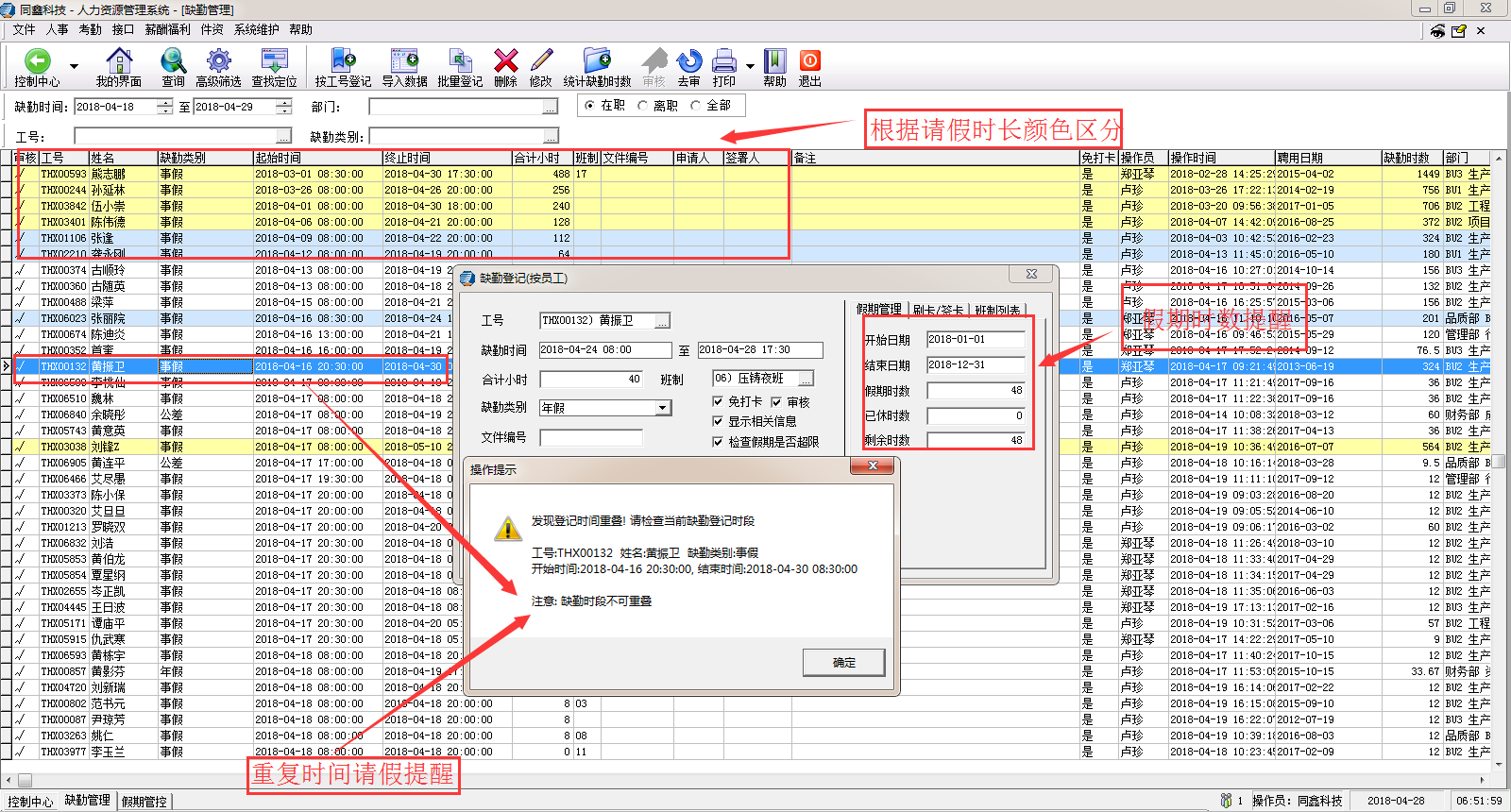
Task: Click the 文件编号 input field
Action: coord(591,438)
